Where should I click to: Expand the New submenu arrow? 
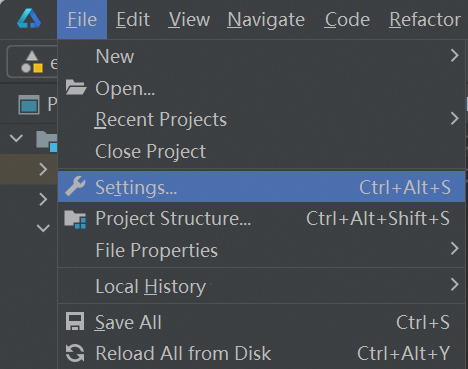[455, 55]
